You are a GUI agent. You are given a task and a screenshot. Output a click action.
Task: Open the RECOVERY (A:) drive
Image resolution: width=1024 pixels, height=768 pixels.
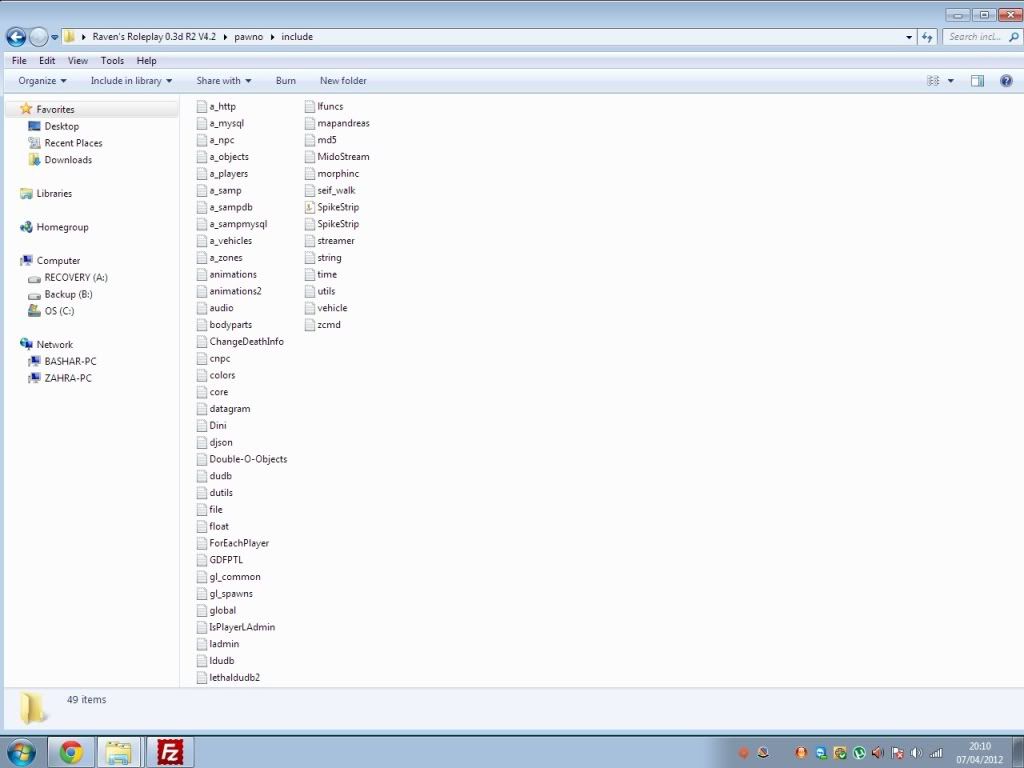pyautogui.click(x=76, y=278)
